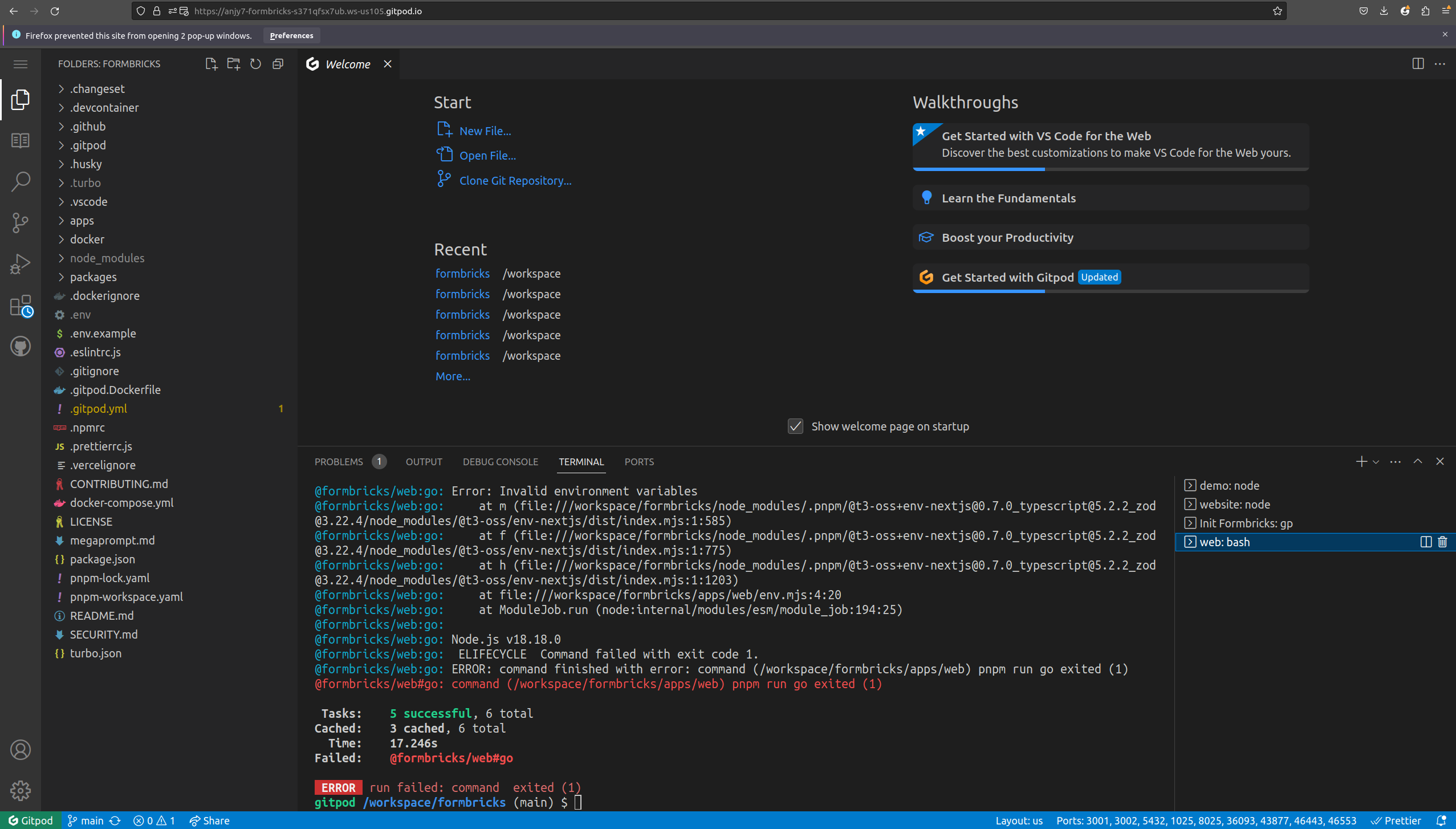Select the Explorer icon in the activity bar

point(21,99)
